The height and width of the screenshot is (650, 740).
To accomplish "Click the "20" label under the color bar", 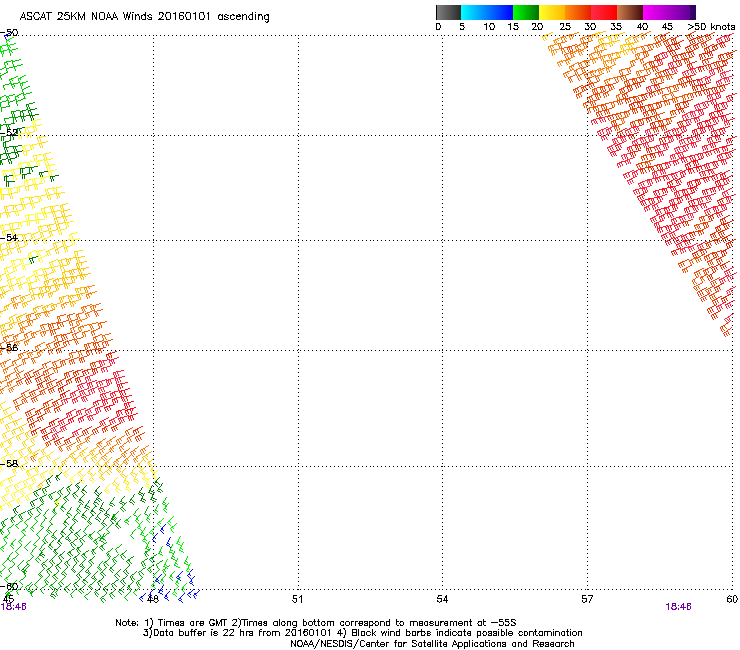I will point(538,27).
